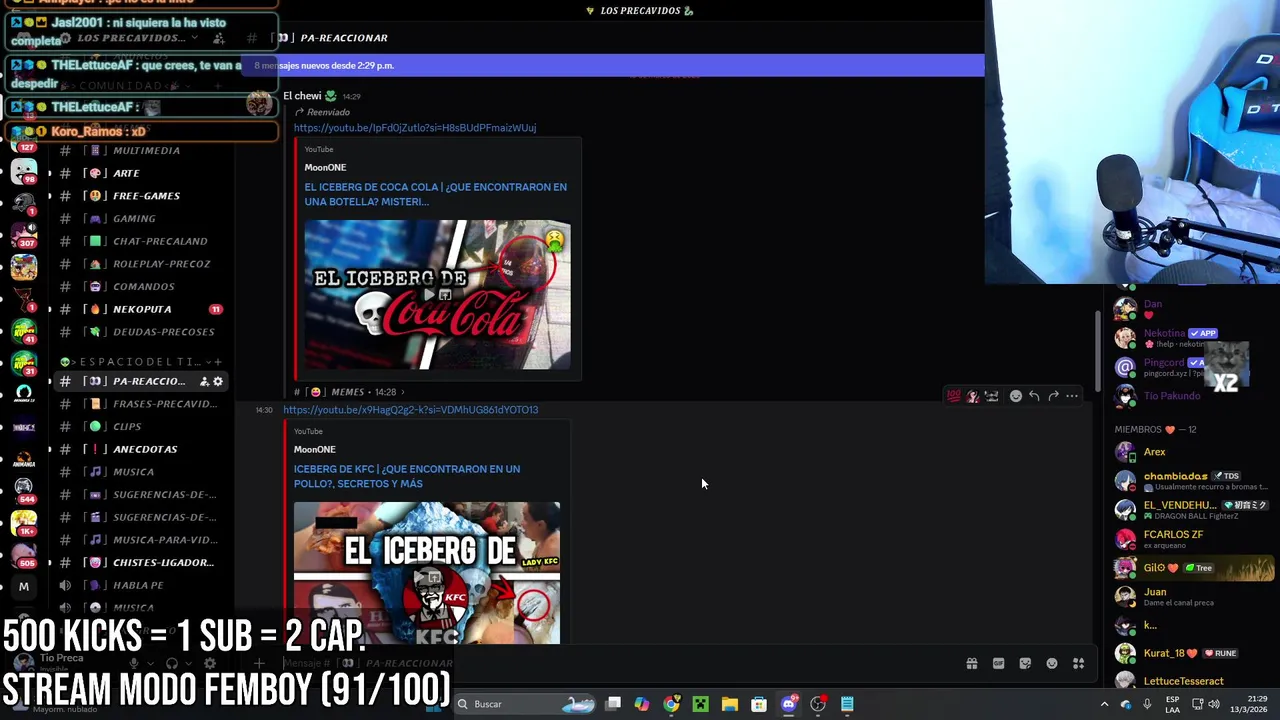Screen dimensions: 1280x720
Task: Open the GIF picker
Action: pyautogui.click(x=998, y=663)
